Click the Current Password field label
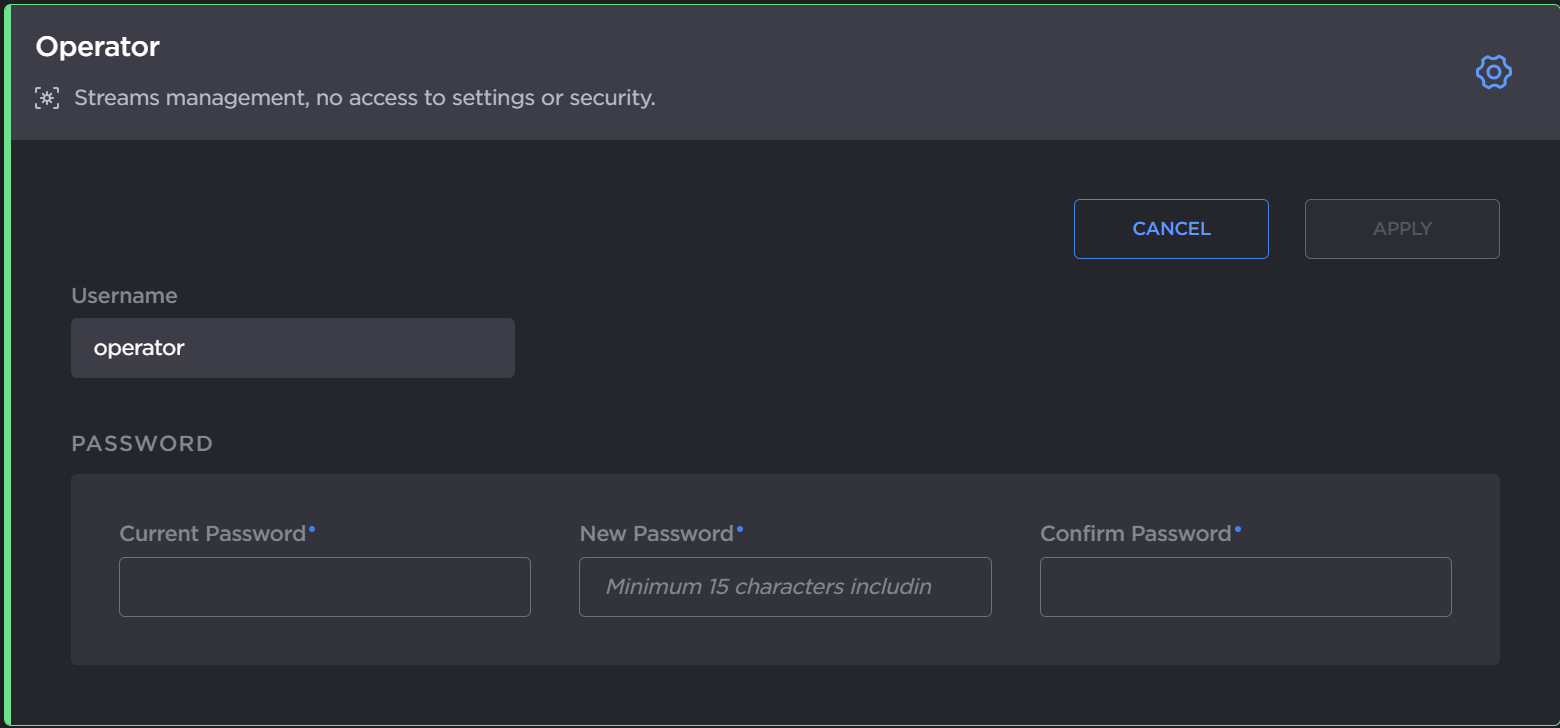This screenshot has height=728, width=1560. [210, 533]
